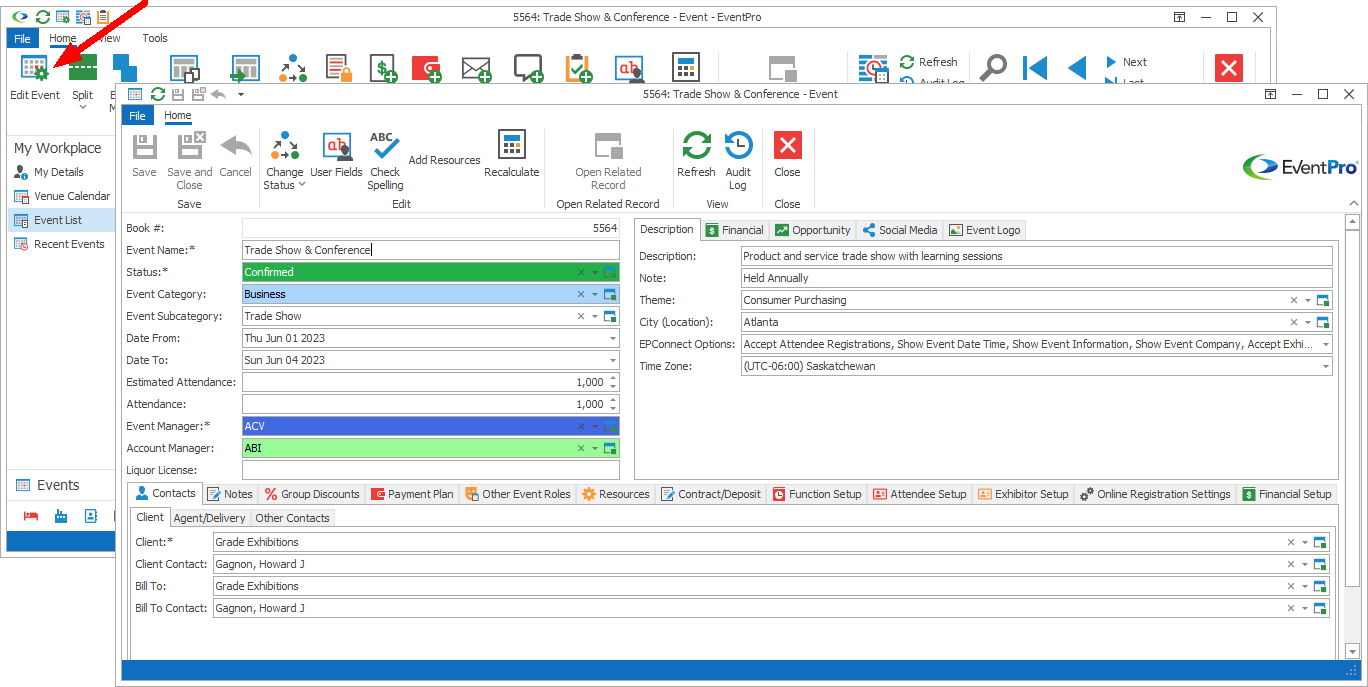Select Venue Calendar in My Workplace
Image resolution: width=1368 pixels, height=687 pixels.
(x=61, y=196)
